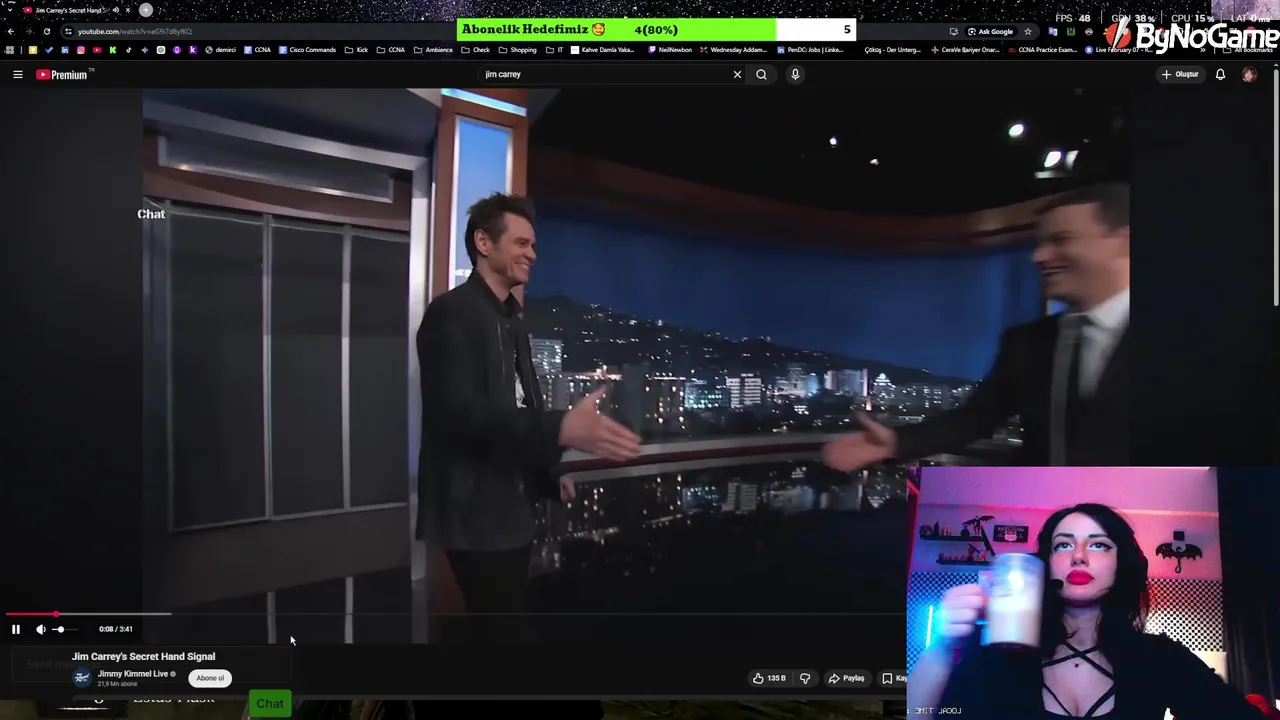Subscribe using the Abone ol button

point(210,678)
